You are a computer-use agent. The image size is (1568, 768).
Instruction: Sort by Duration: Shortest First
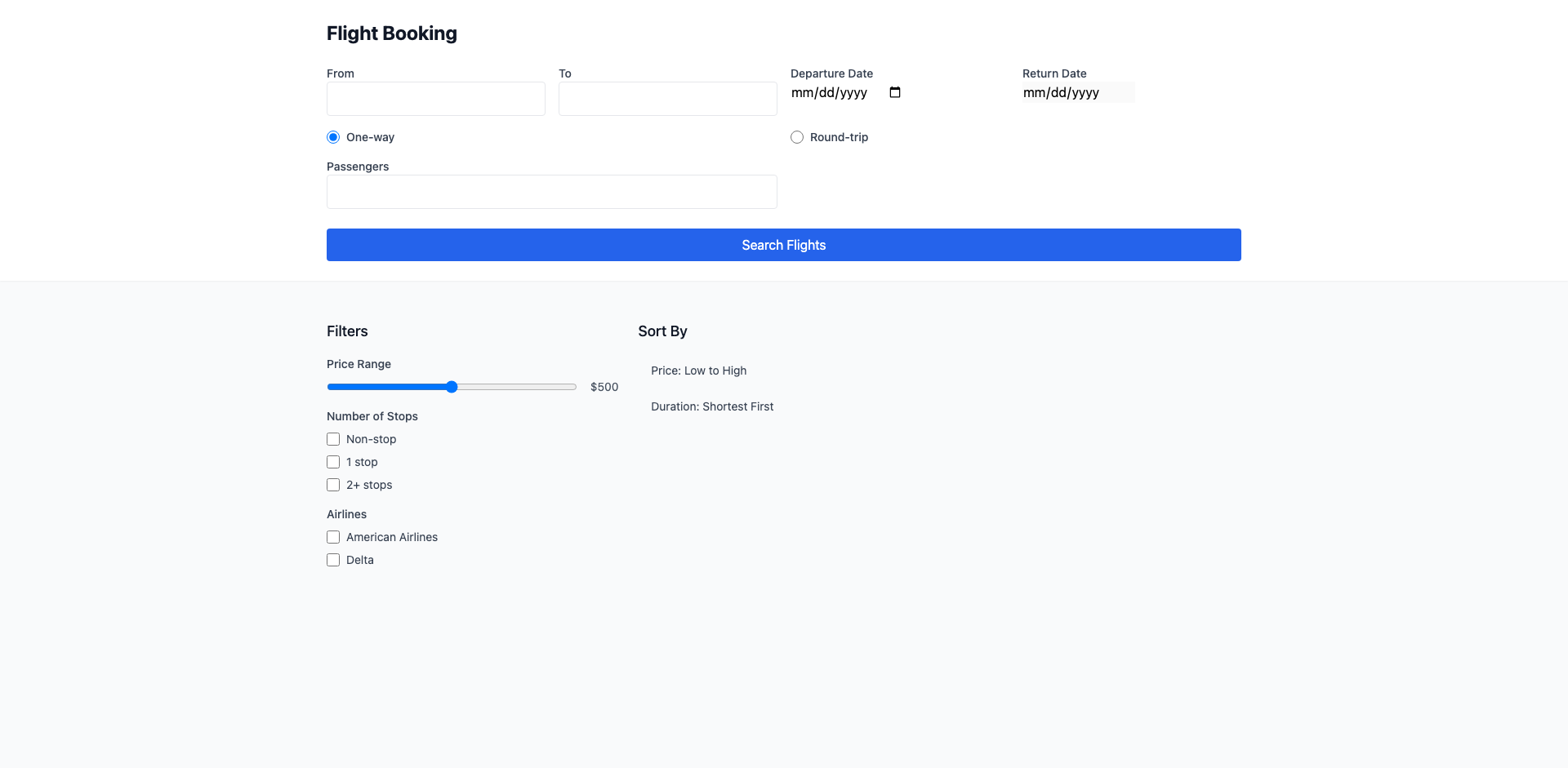tap(711, 406)
